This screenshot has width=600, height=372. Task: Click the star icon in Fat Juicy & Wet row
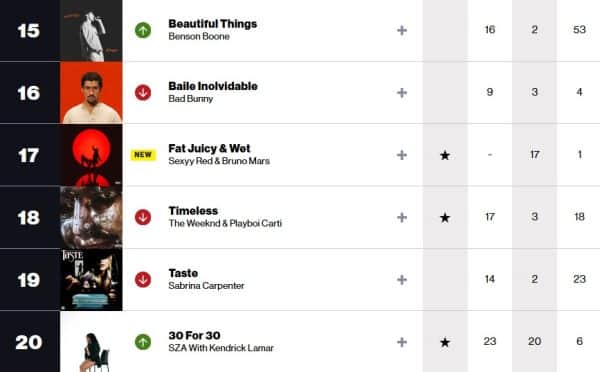(445, 155)
